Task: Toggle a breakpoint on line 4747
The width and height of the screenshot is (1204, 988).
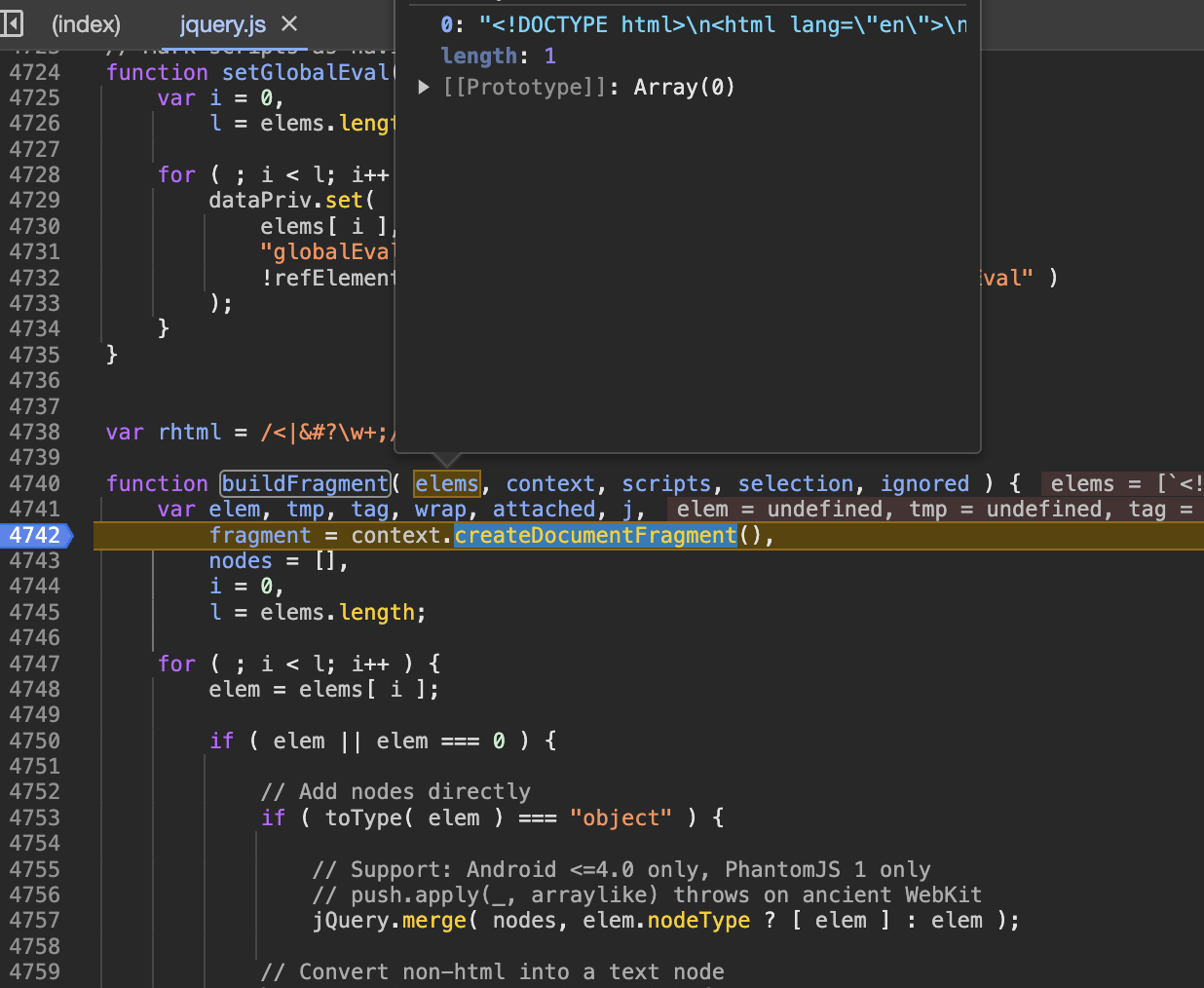Action: pyautogui.click(x=34, y=663)
